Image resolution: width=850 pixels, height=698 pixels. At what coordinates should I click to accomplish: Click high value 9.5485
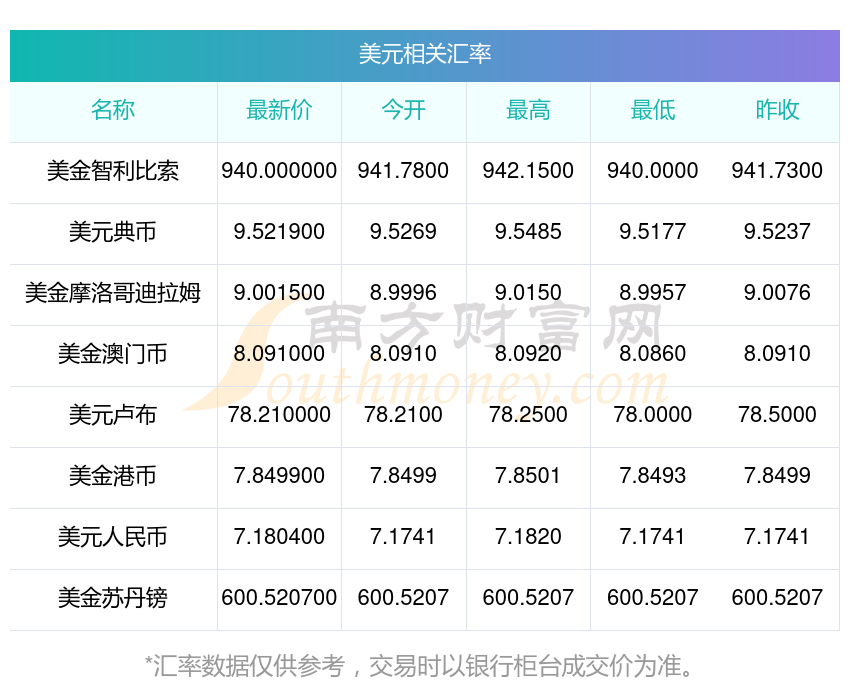(528, 232)
